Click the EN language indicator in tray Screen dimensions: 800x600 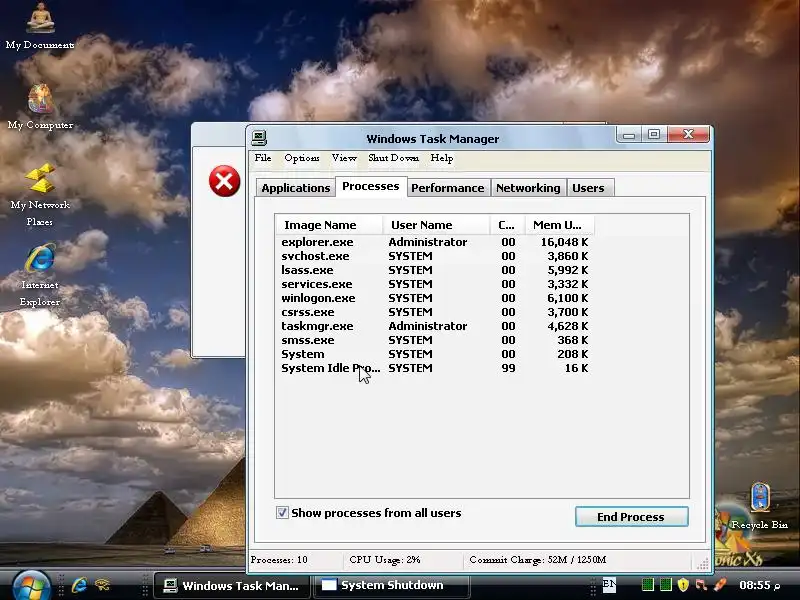(x=609, y=585)
